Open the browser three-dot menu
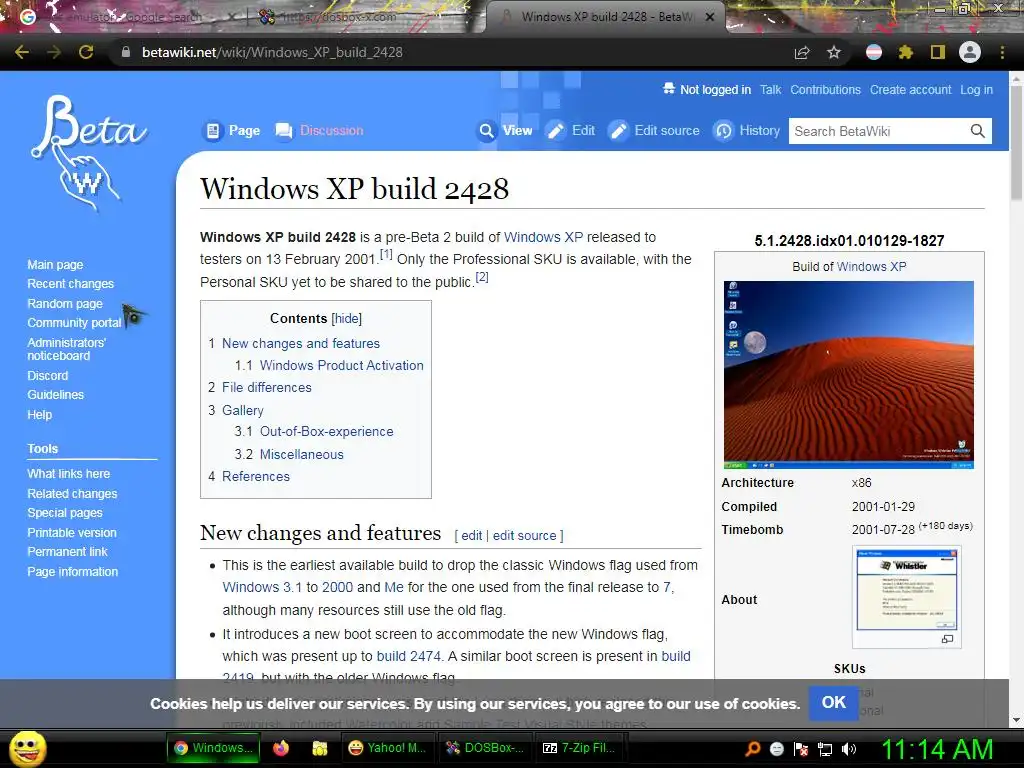Image resolution: width=1024 pixels, height=768 pixels. tap(1002, 52)
